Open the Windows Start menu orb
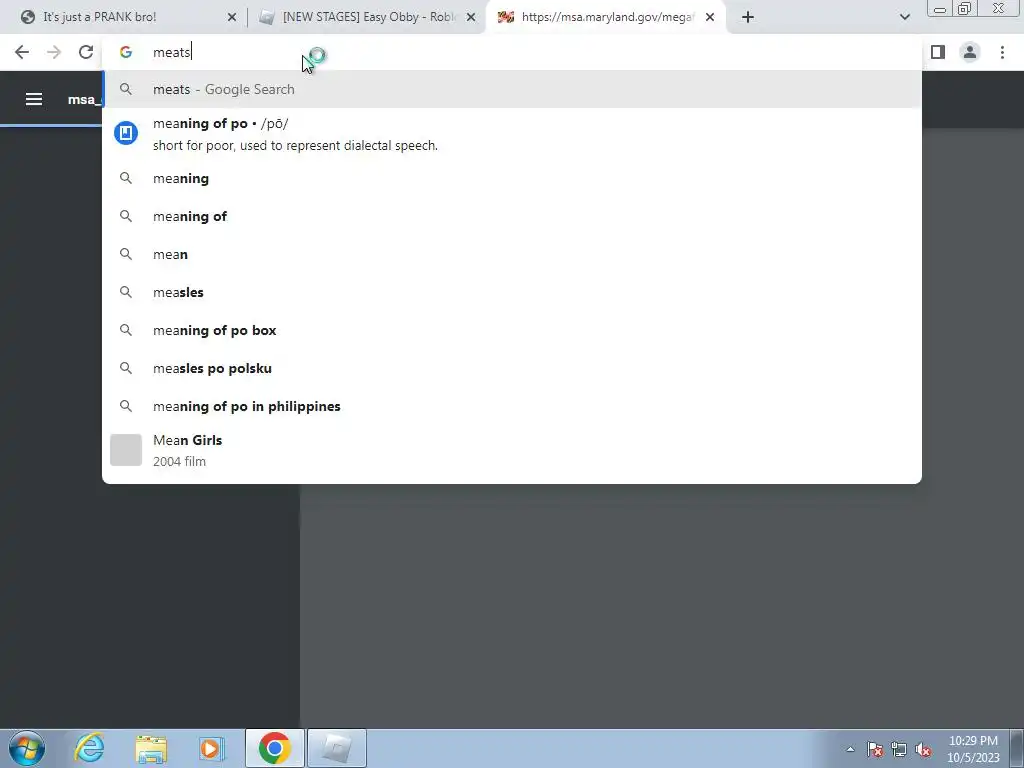Viewport: 1024px width, 768px height. tap(27, 748)
